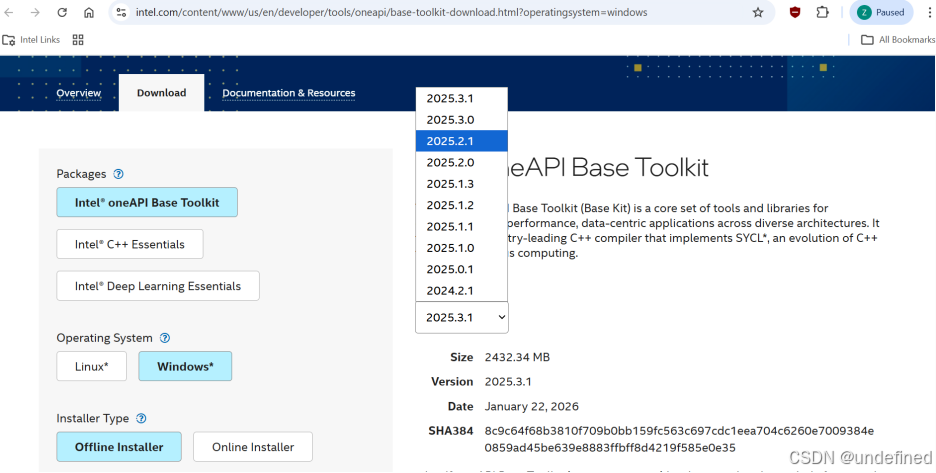
Task: Bookmark this page with the star icon
Action: [758, 13]
